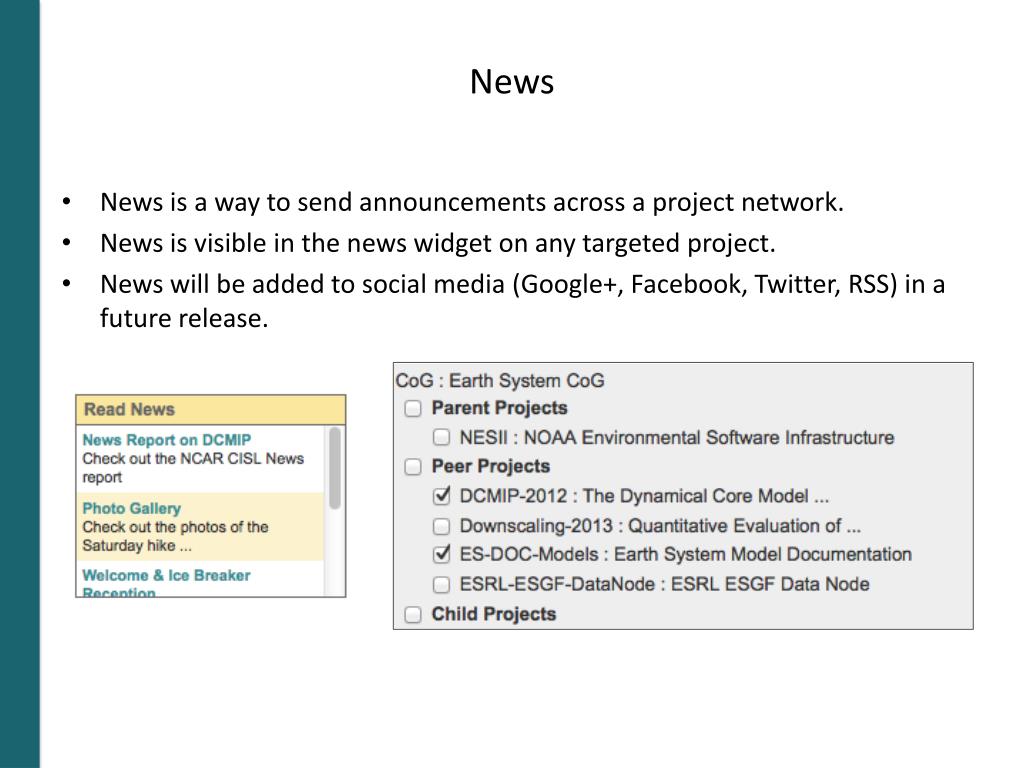
Task: Click 'ESRL-ESGF-DataNode : ESRL ESGF Data Node' label
Action: click(x=664, y=584)
